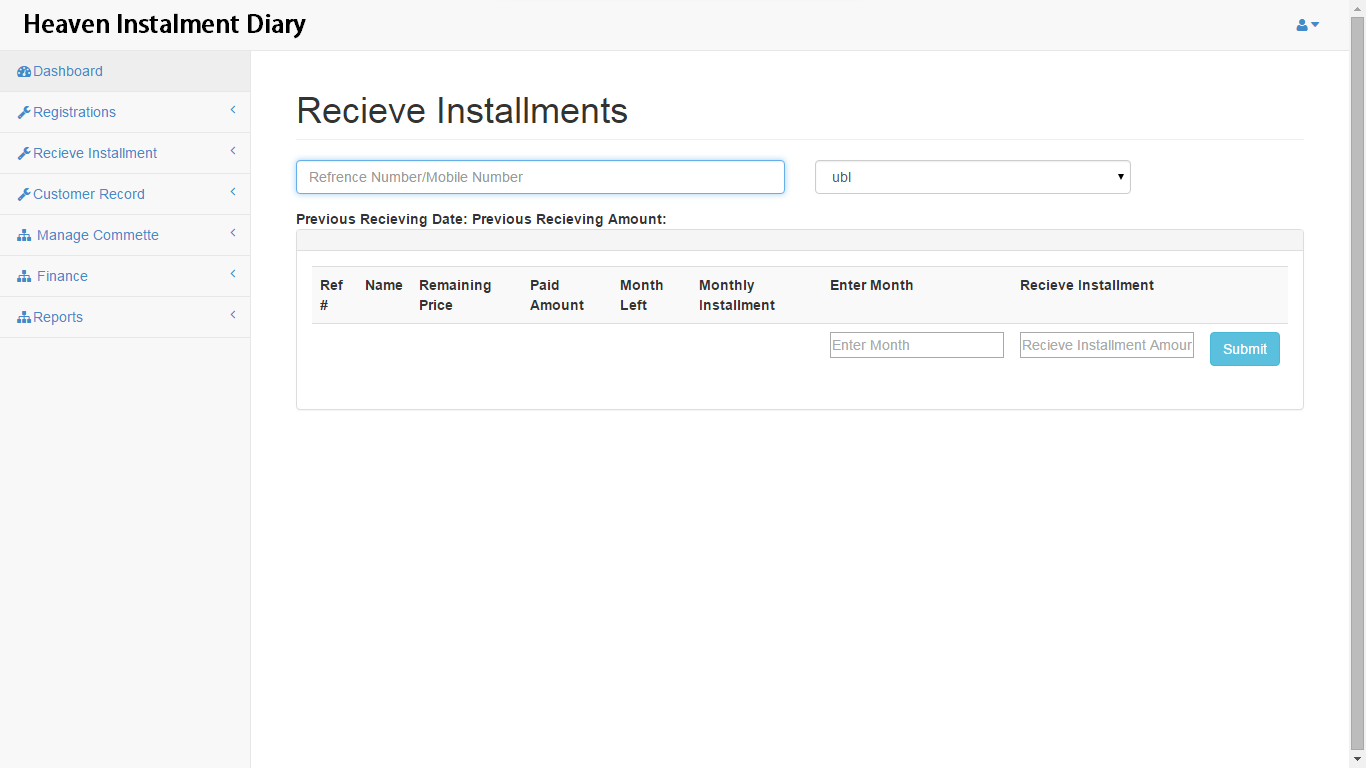This screenshot has width=1366, height=768.
Task: Expand the Registrations chevron arrow
Action: point(233,110)
